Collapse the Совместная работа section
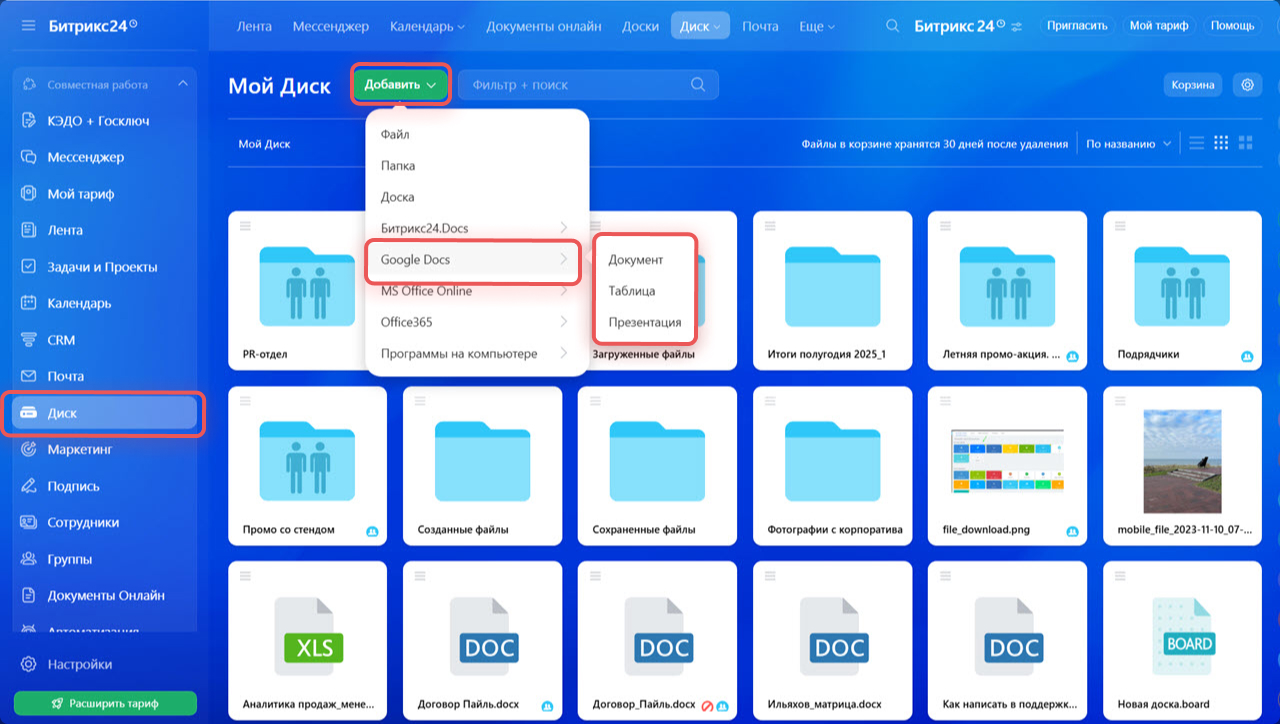Image resolution: width=1280 pixels, height=724 pixels. 182,85
